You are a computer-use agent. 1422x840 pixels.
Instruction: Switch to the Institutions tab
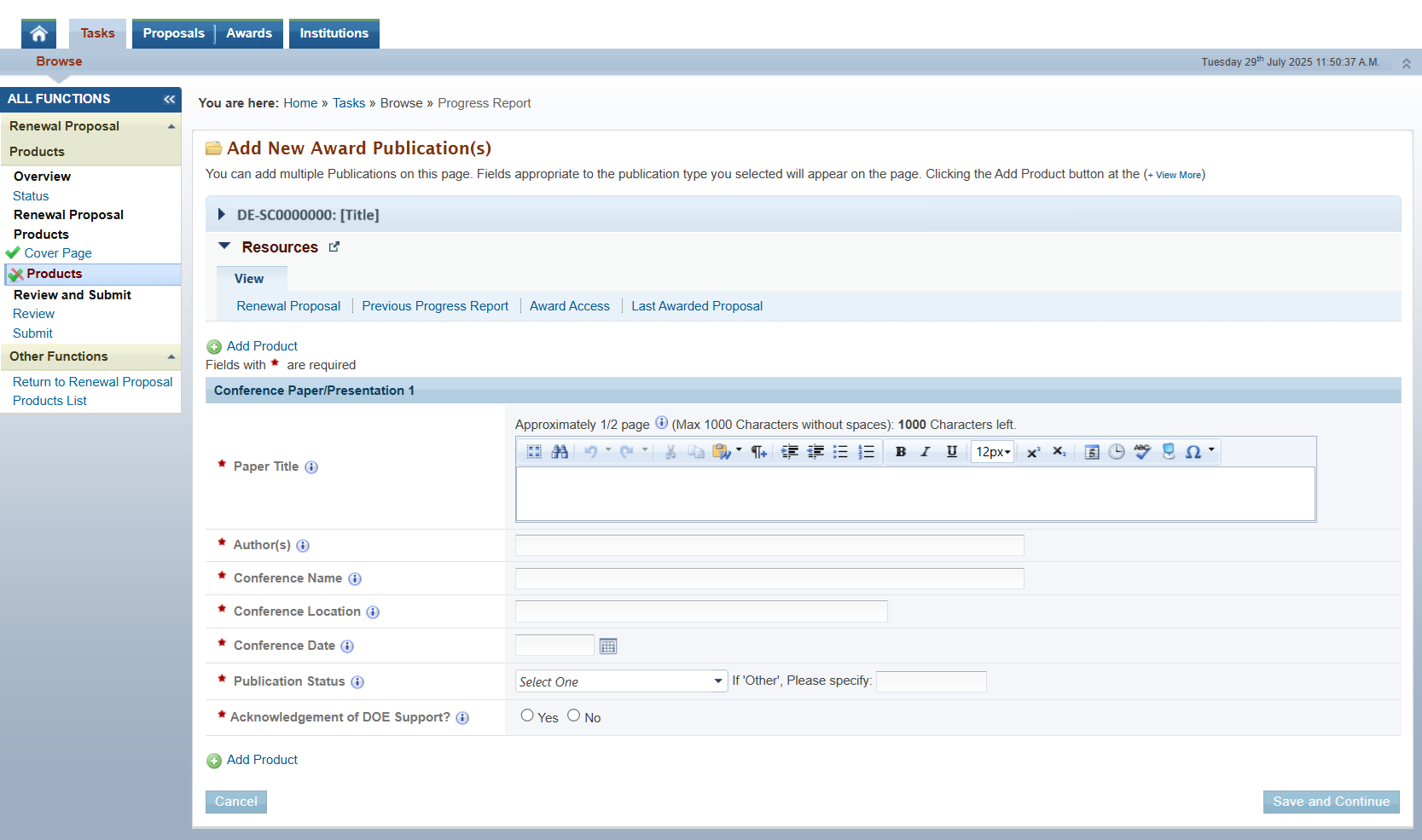point(334,33)
